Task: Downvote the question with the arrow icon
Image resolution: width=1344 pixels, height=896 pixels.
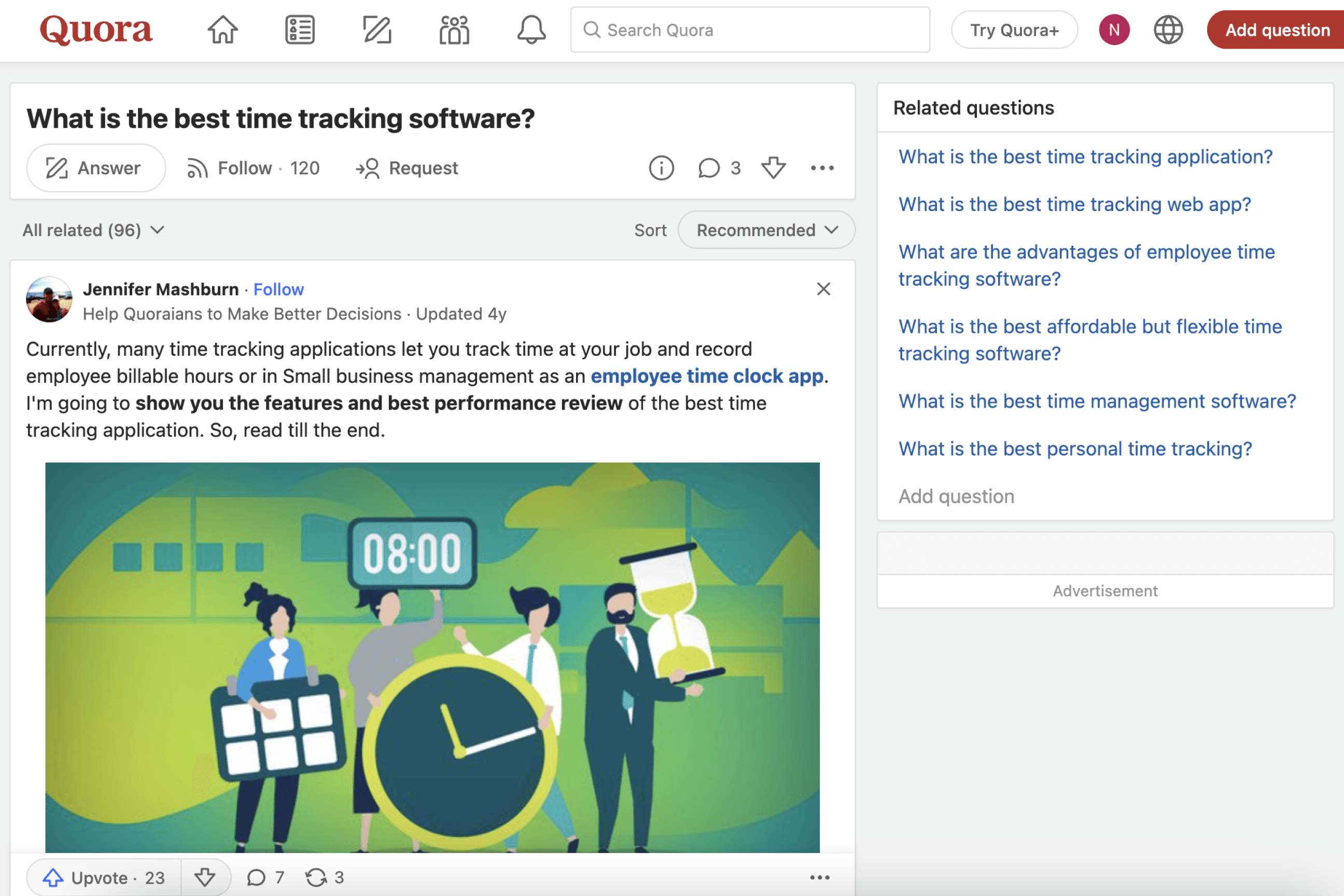Action: pos(773,167)
